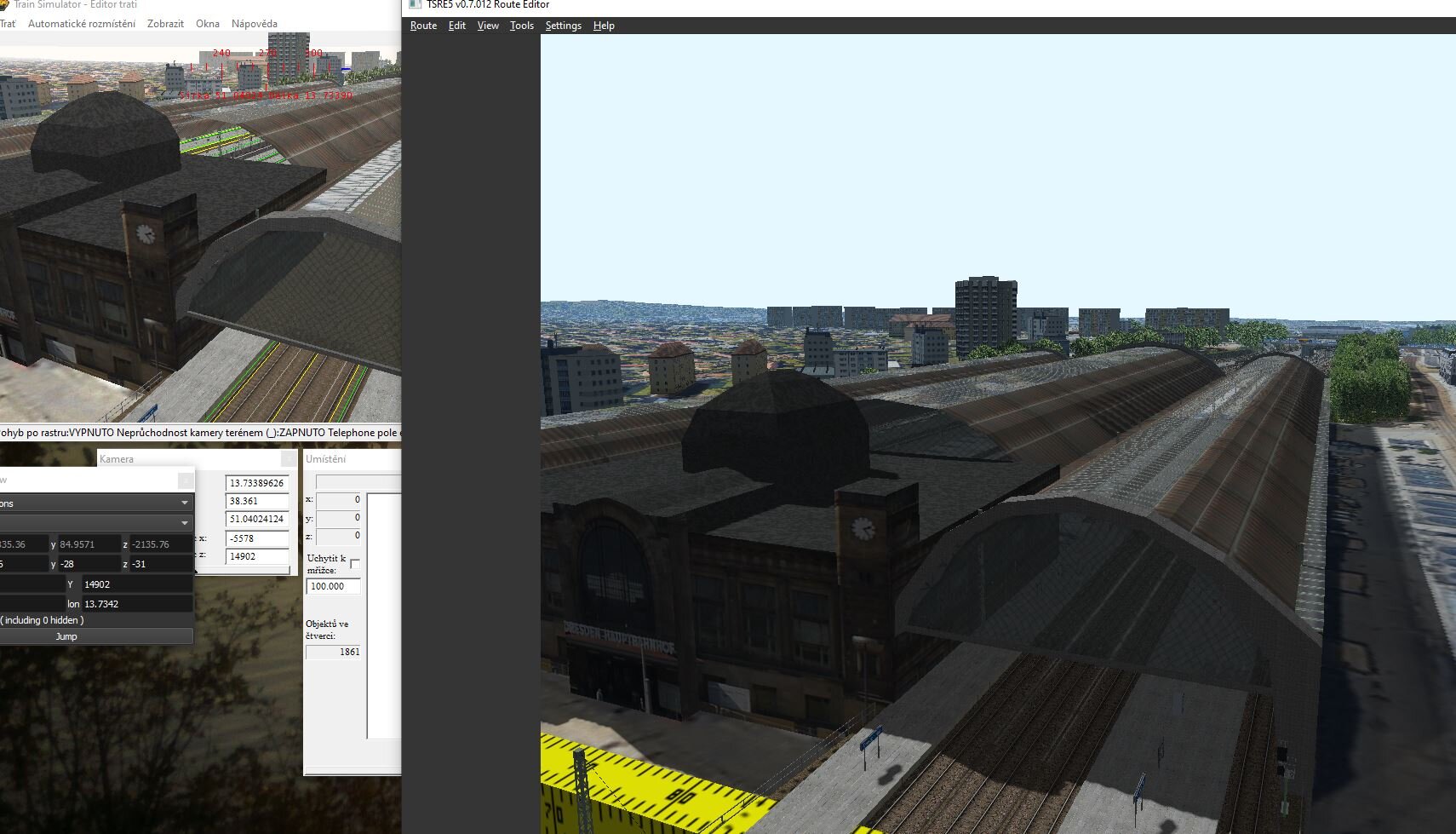This screenshot has width=1456, height=834.
Task: Select the Kamera z field showing 14902
Action: click(x=257, y=556)
